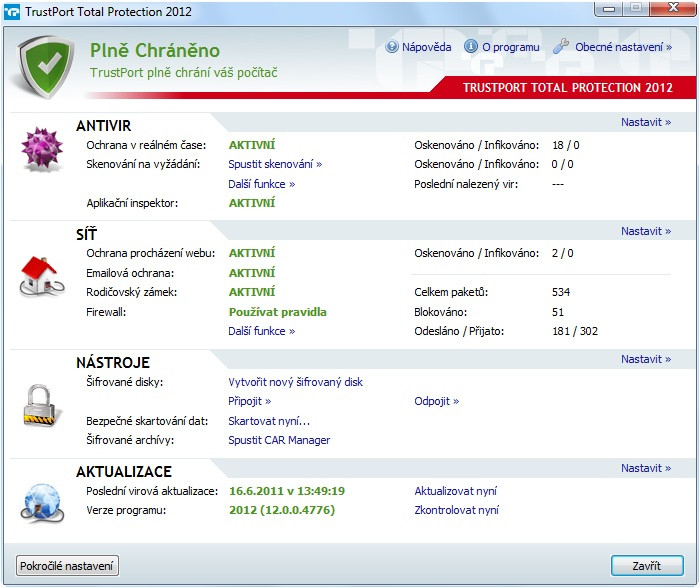700x588 pixels.
Task: Click the scanned count 18 / 0
Action: tap(565, 145)
